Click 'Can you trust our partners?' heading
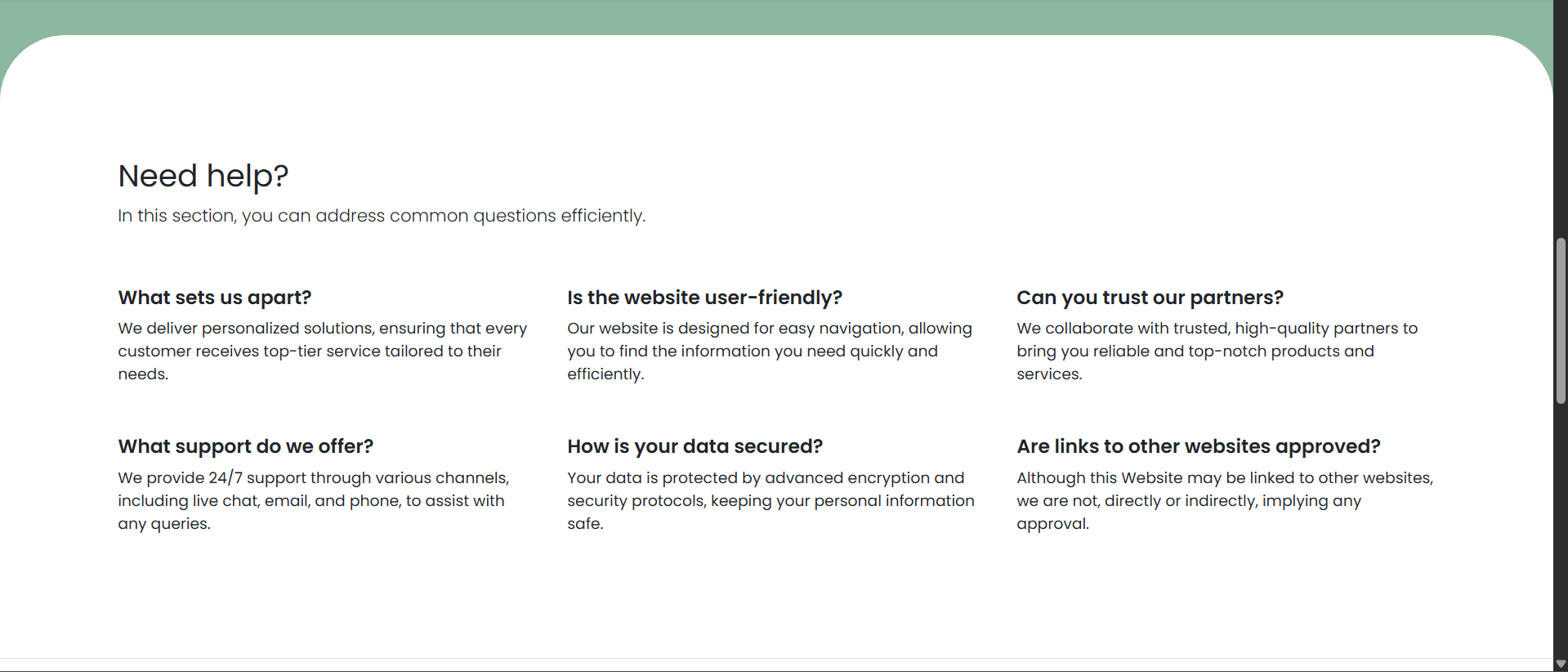The image size is (1568, 672). click(x=1150, y=298)
